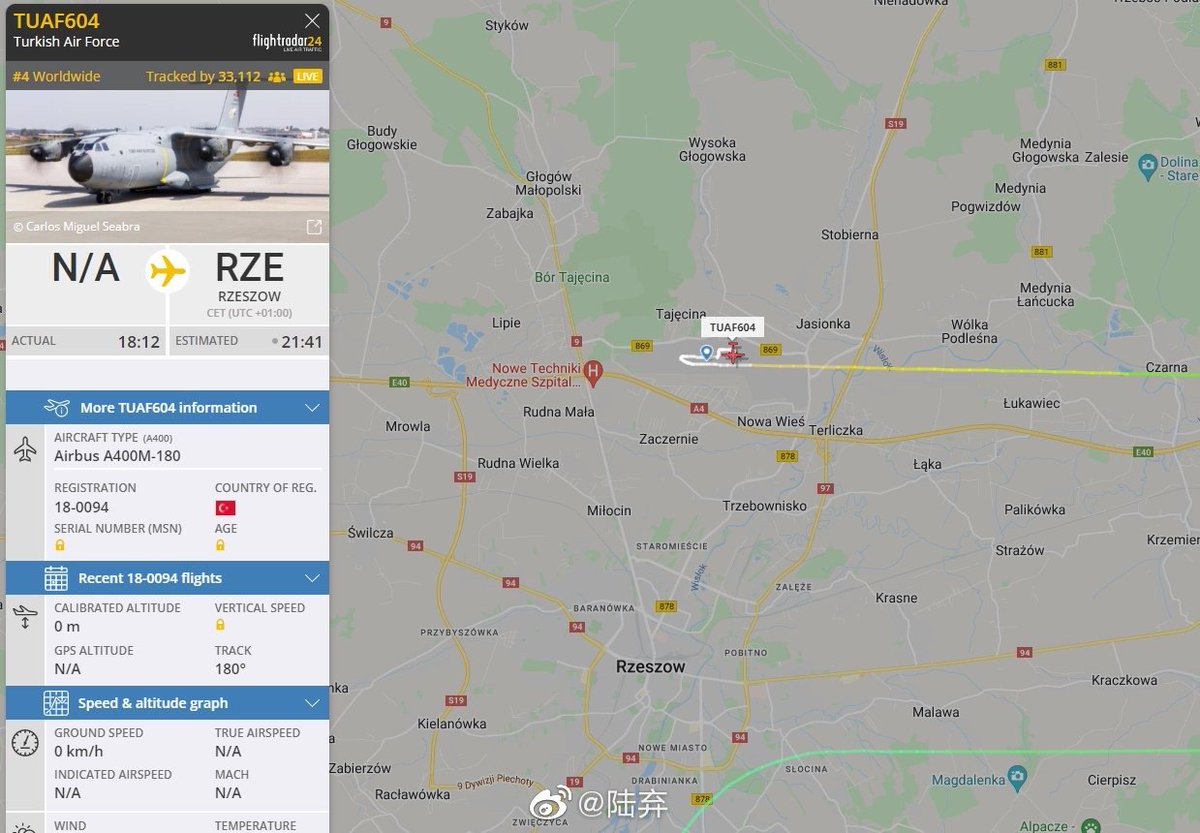1200x833 pixels.
Task: Expand Speed & altitude graph section
Action: (167, 703)
